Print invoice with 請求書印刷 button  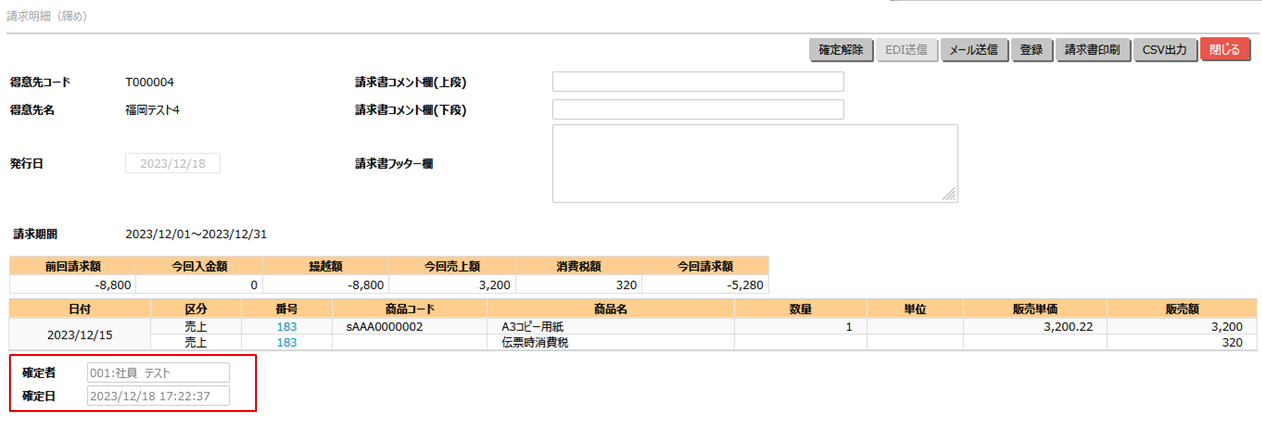click(x=1092, y=50)
